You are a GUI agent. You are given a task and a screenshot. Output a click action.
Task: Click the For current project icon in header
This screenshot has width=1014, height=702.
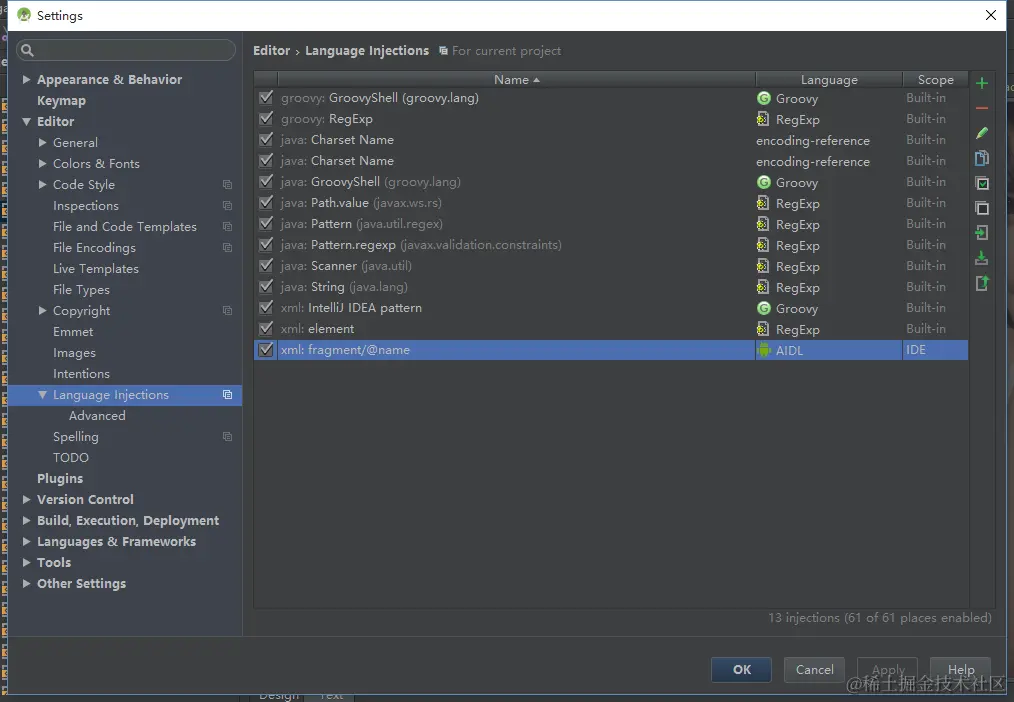[443, 50]
